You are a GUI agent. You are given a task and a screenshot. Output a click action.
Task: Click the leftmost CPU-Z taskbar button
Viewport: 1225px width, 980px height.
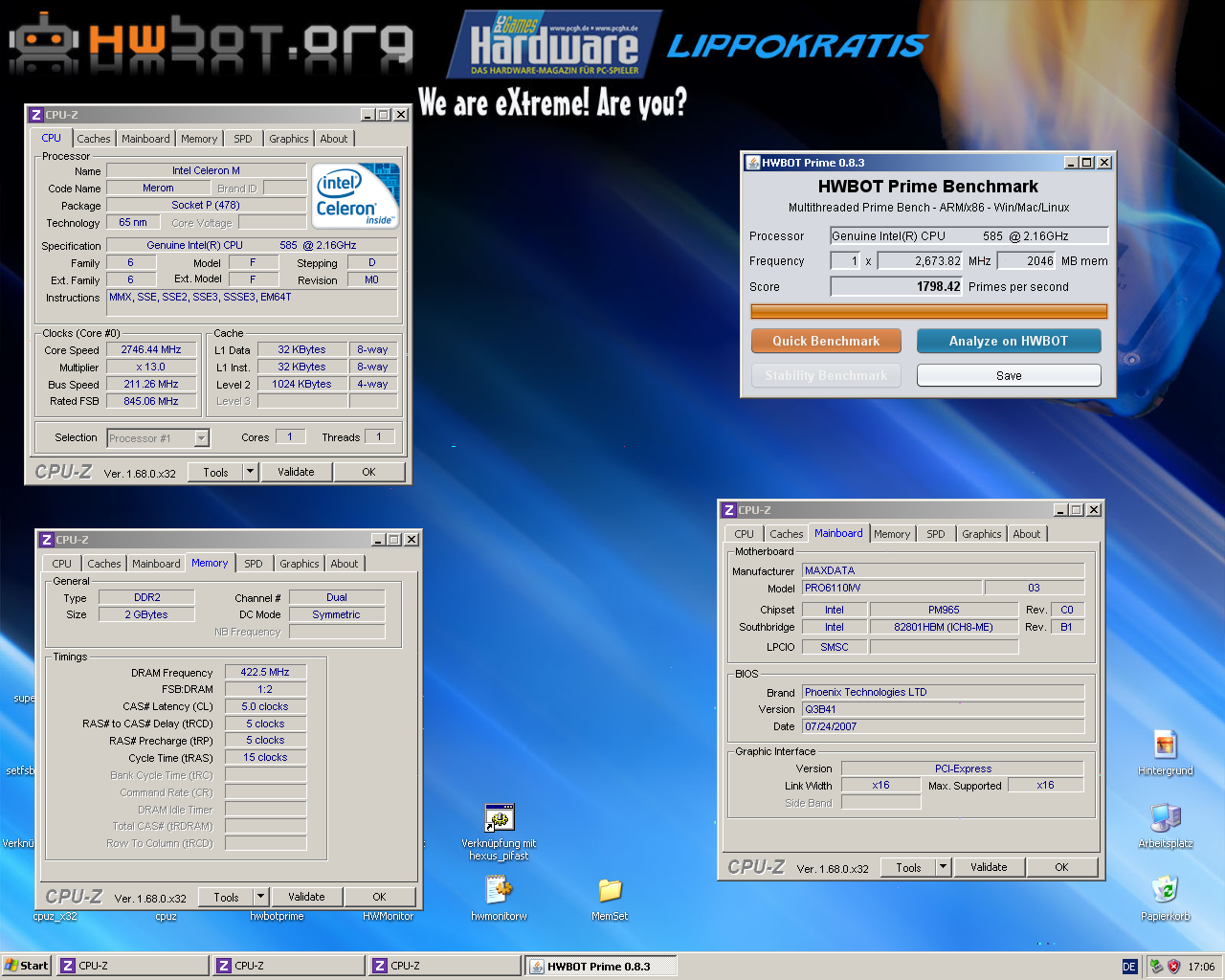click(x=132, y=966)
